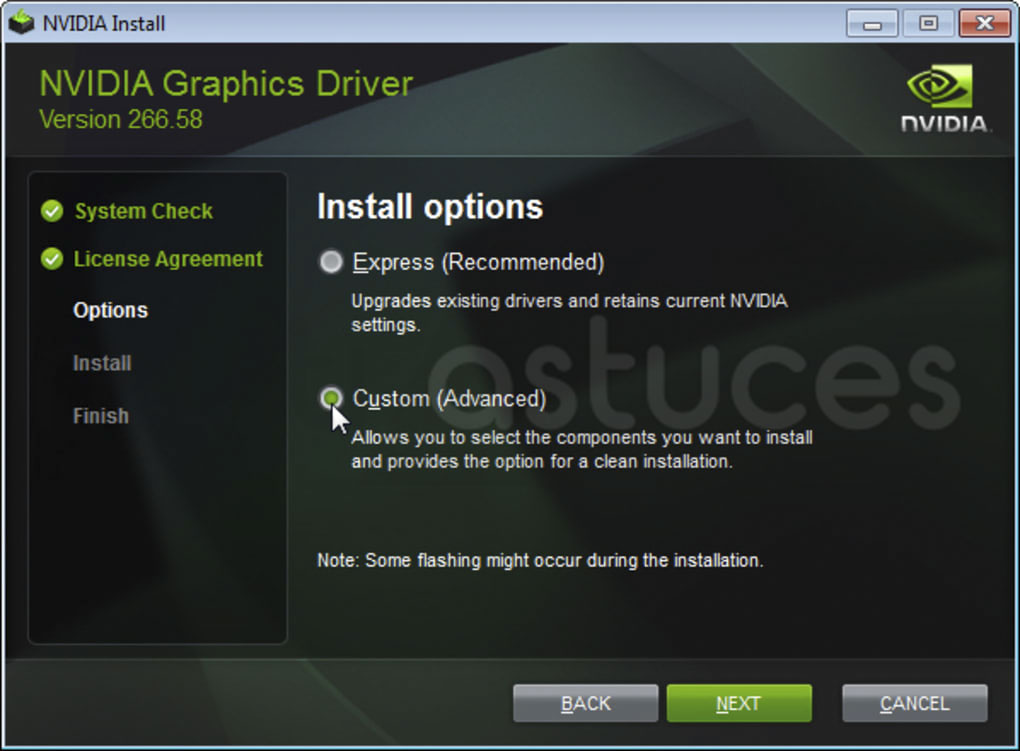Go to the License Agreement step
The width and height of the screenshot is (1020, 751).
tap(168, 260)
